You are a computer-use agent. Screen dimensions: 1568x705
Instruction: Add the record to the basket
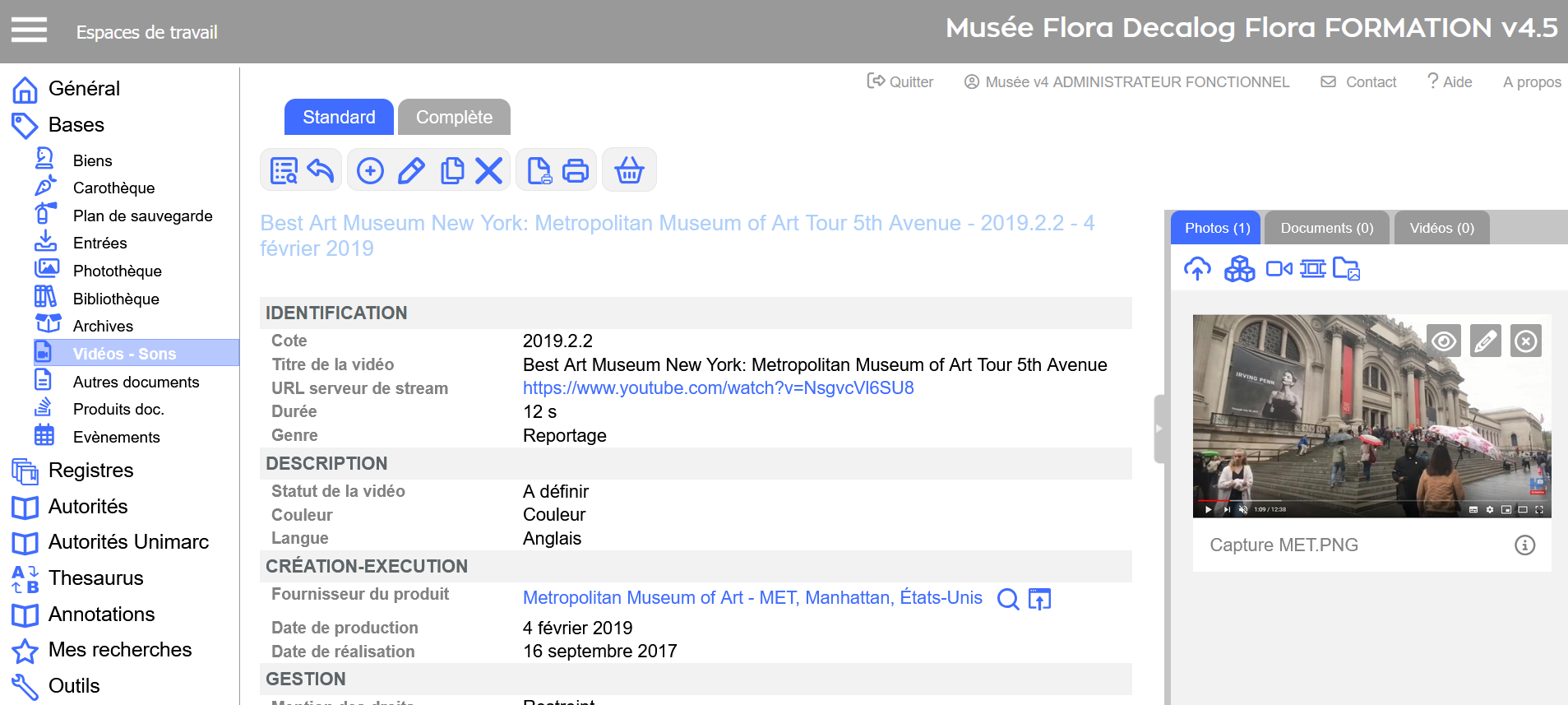pos(629,170)
